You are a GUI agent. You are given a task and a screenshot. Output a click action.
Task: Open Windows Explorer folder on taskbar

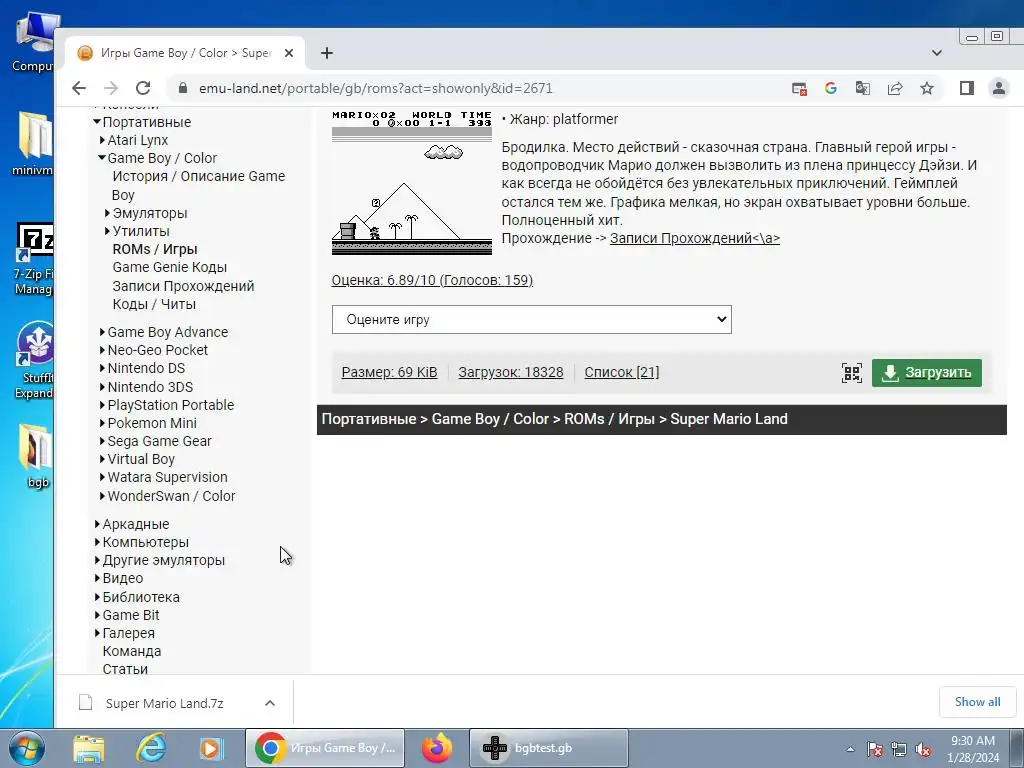click(x=89, y=748)
